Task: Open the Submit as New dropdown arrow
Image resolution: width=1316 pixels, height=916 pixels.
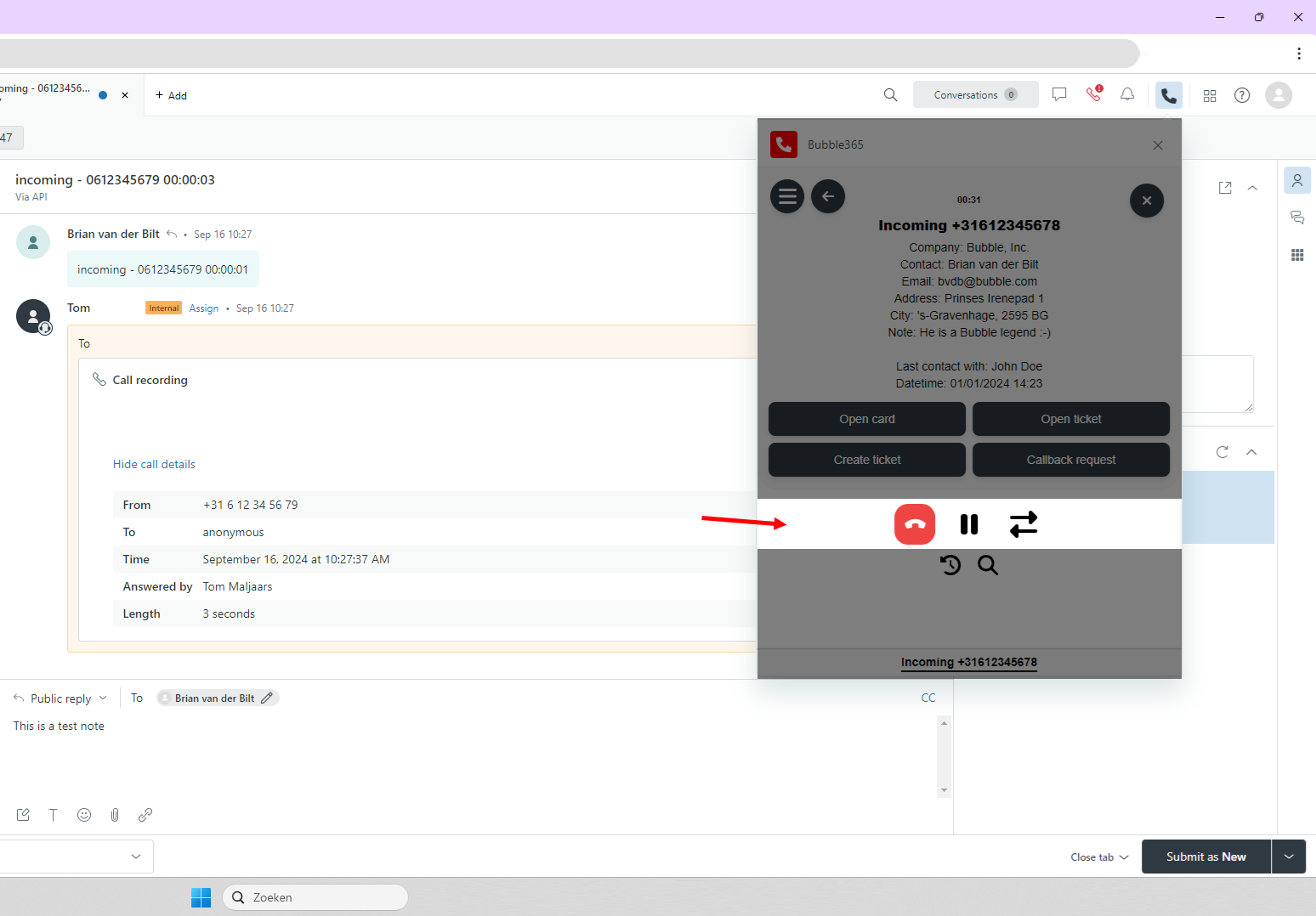Action: click(1288, 857)
